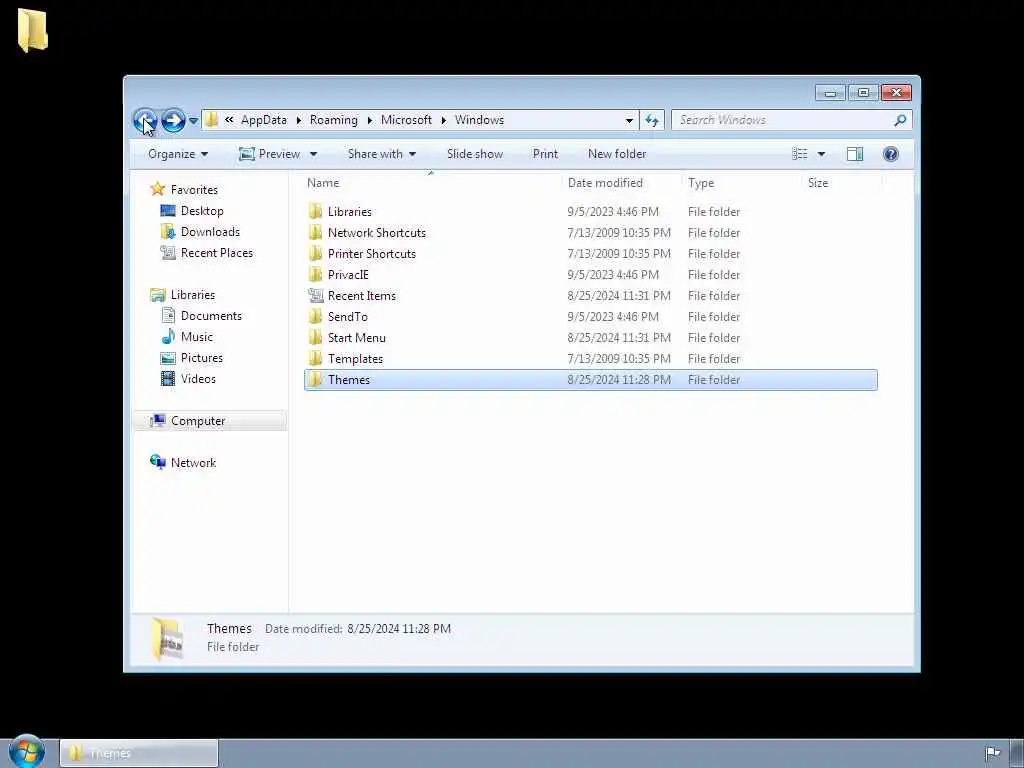
Task: Select Favorites in the navigation pane
Action: [x=194, y=190]
